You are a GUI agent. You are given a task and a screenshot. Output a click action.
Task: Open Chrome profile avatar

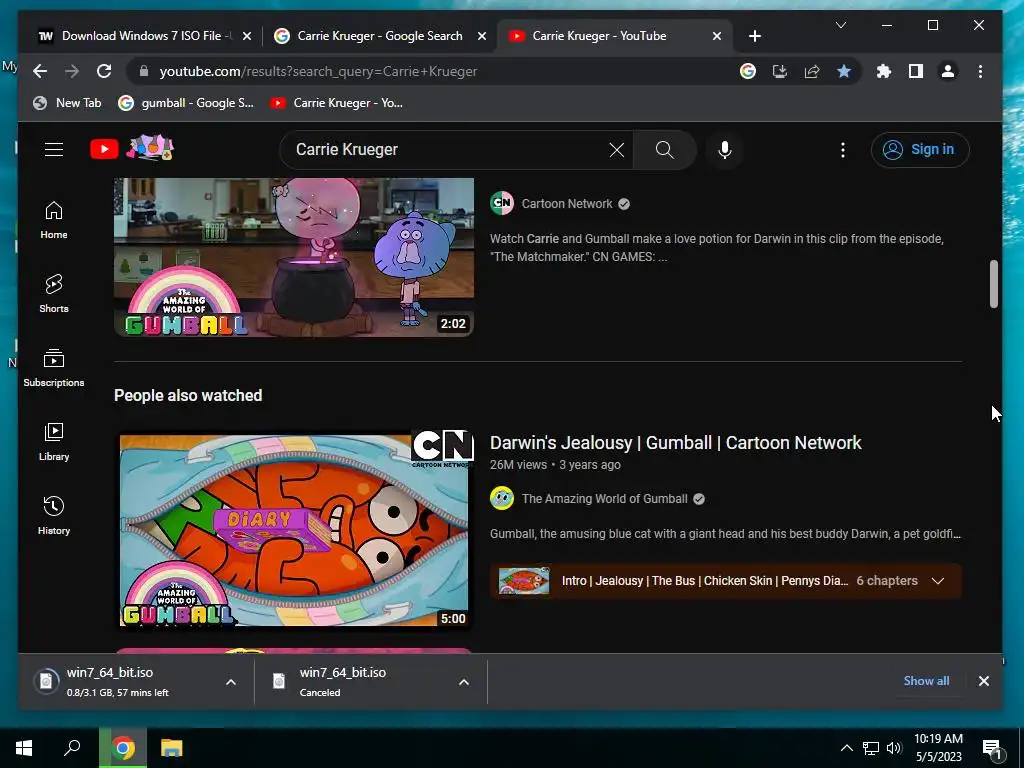pyautogui.click(x=948, y=71)
